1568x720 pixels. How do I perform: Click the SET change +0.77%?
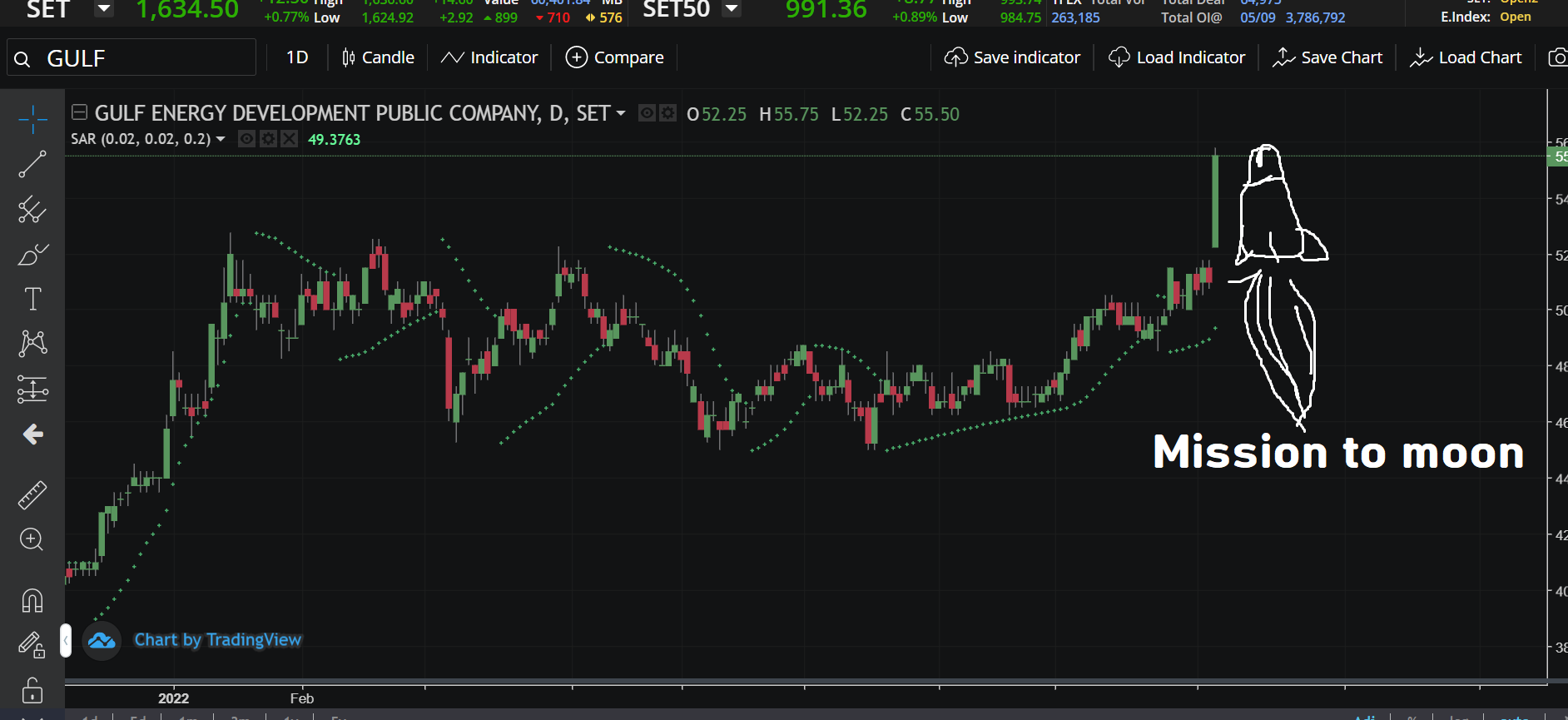pos(286,17)
